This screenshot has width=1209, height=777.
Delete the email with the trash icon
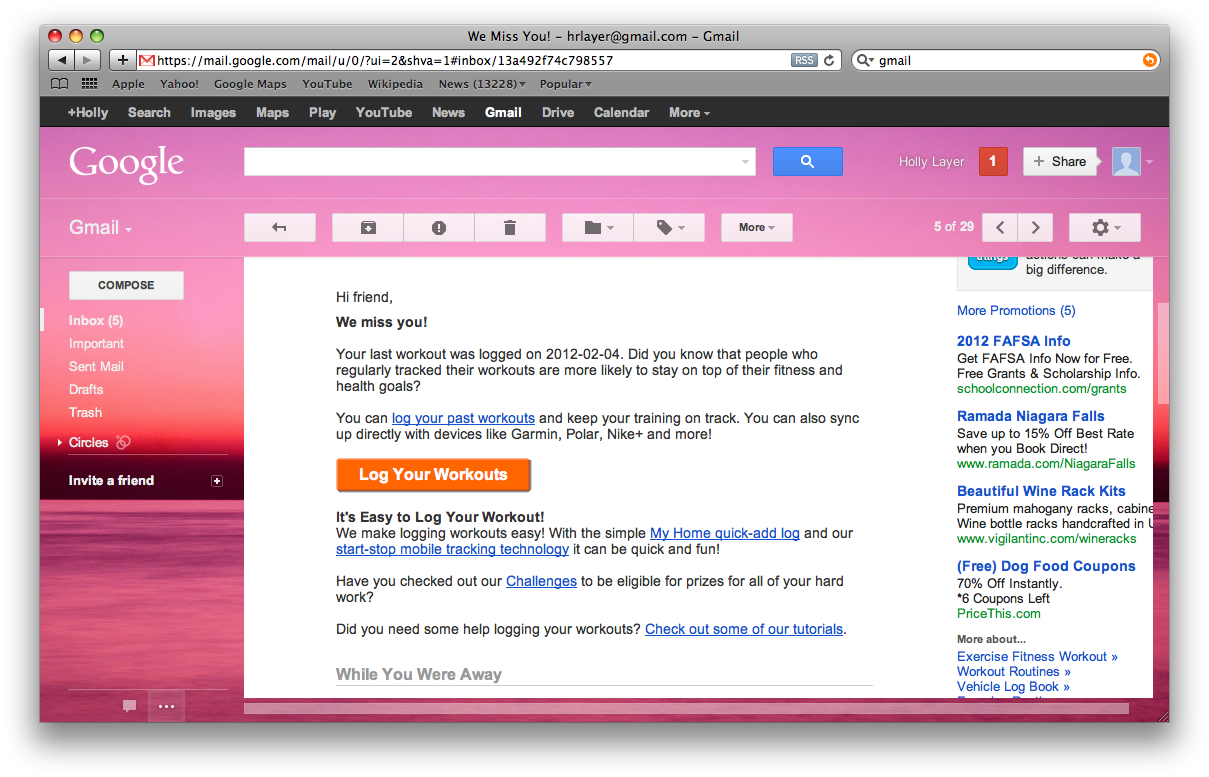[x=510, y=228]
